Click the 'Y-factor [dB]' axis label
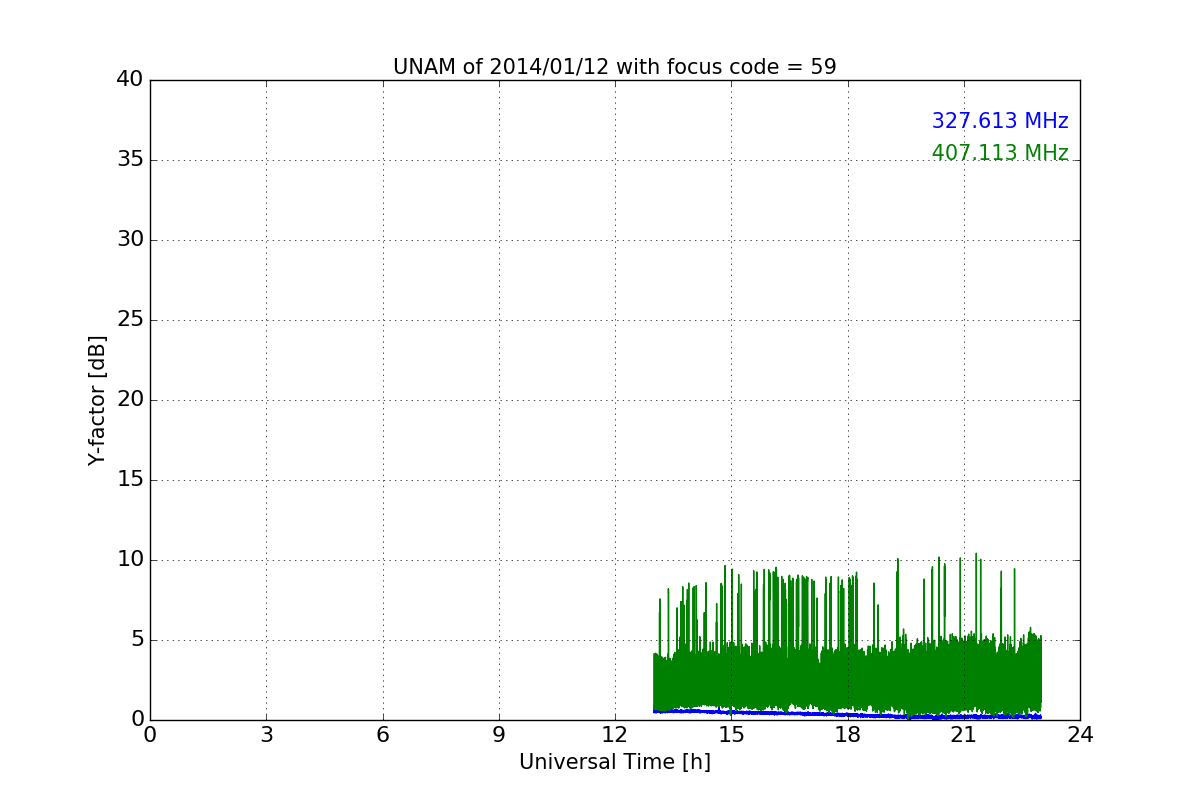Viewport: 1200px width, 800px height. 97,400
